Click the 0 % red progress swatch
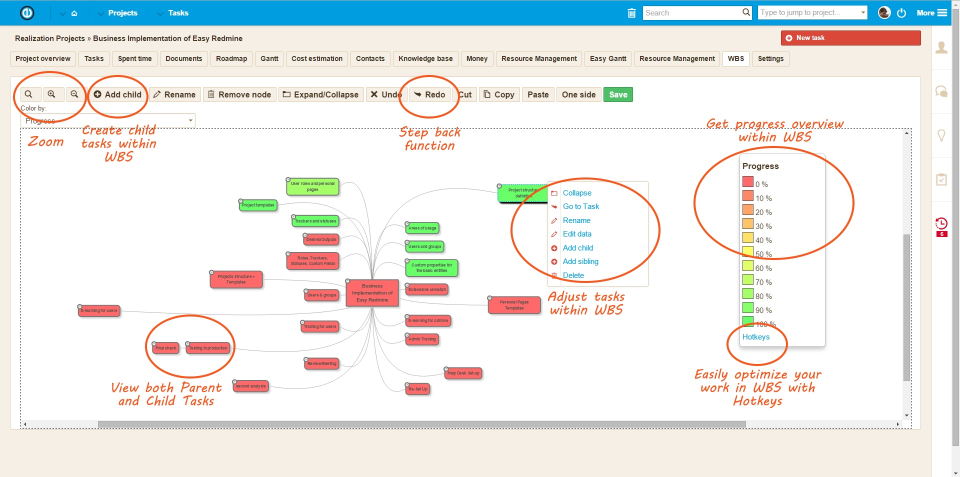This screenshot has width=960, height=477. tap(748, 182)
